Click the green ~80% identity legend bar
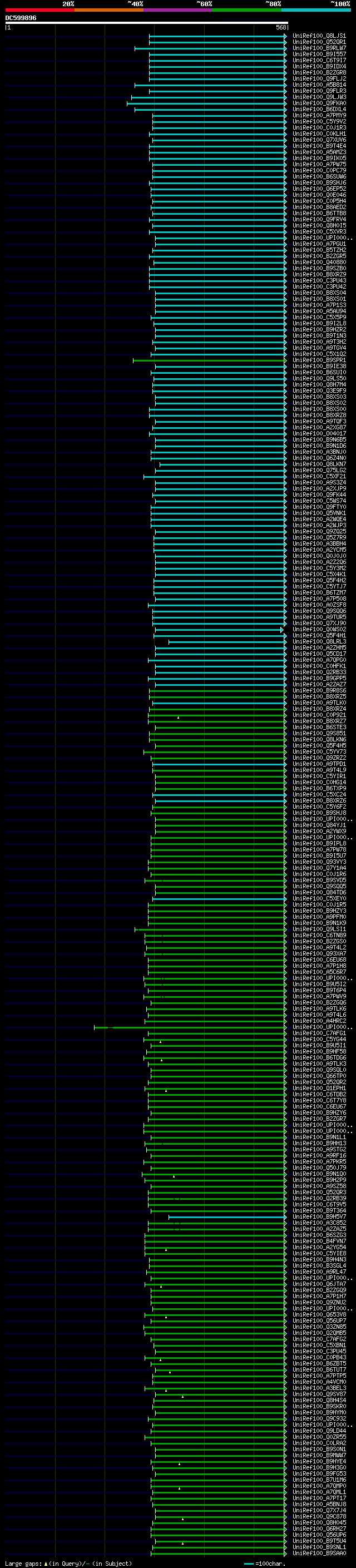Image resolution: width=356 pixels, height=1568 pixels. (247, 10)
